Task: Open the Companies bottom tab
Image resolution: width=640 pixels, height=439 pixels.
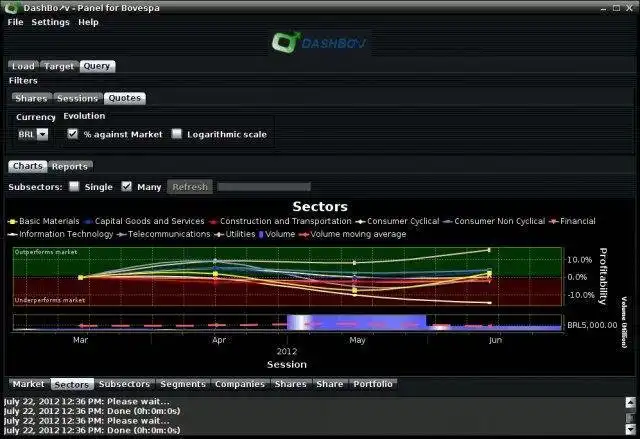Action: (240, 384)
